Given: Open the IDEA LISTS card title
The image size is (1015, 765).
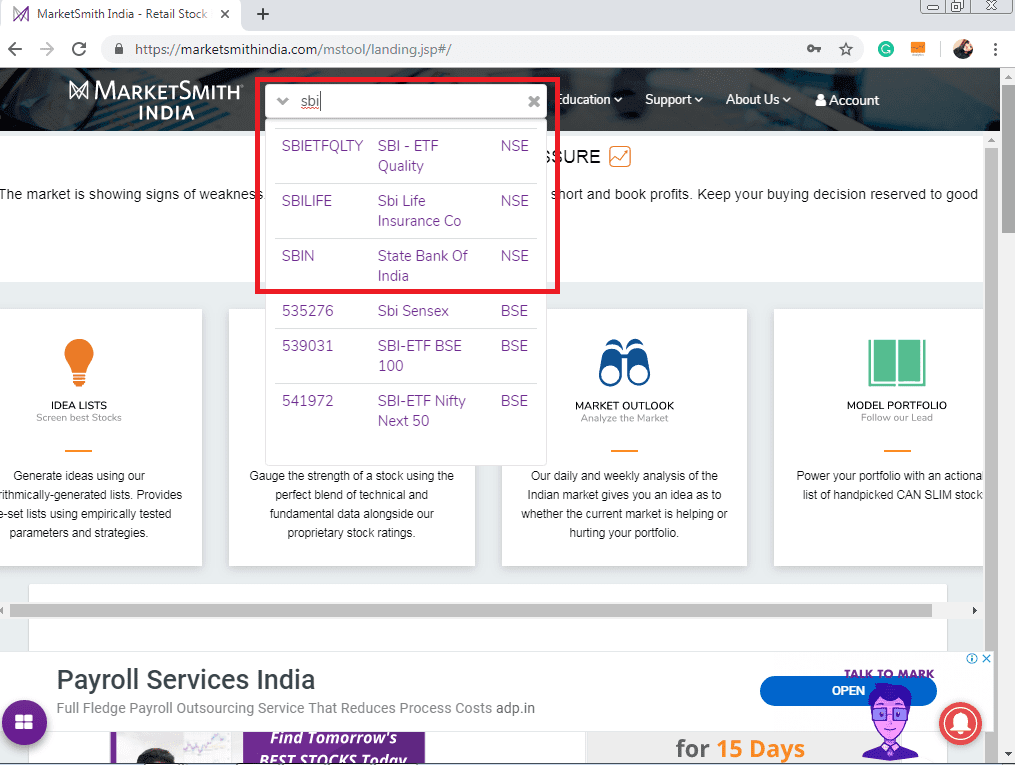Looking at the screenshot, I should coord(79,405).
